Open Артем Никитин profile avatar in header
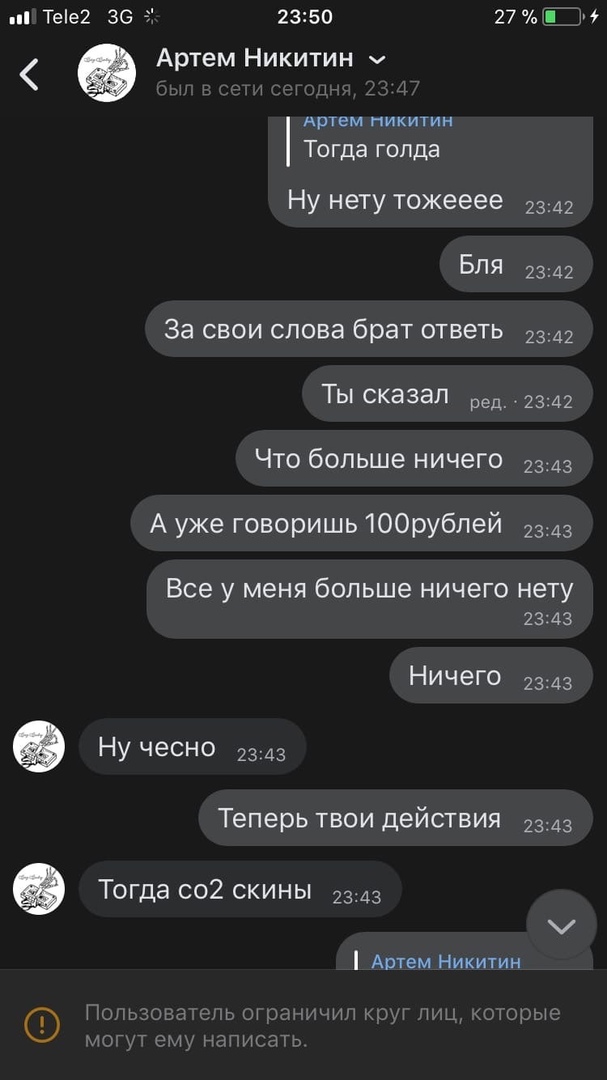Viewport: 607px width, 1080px height. tap(106, 73)
